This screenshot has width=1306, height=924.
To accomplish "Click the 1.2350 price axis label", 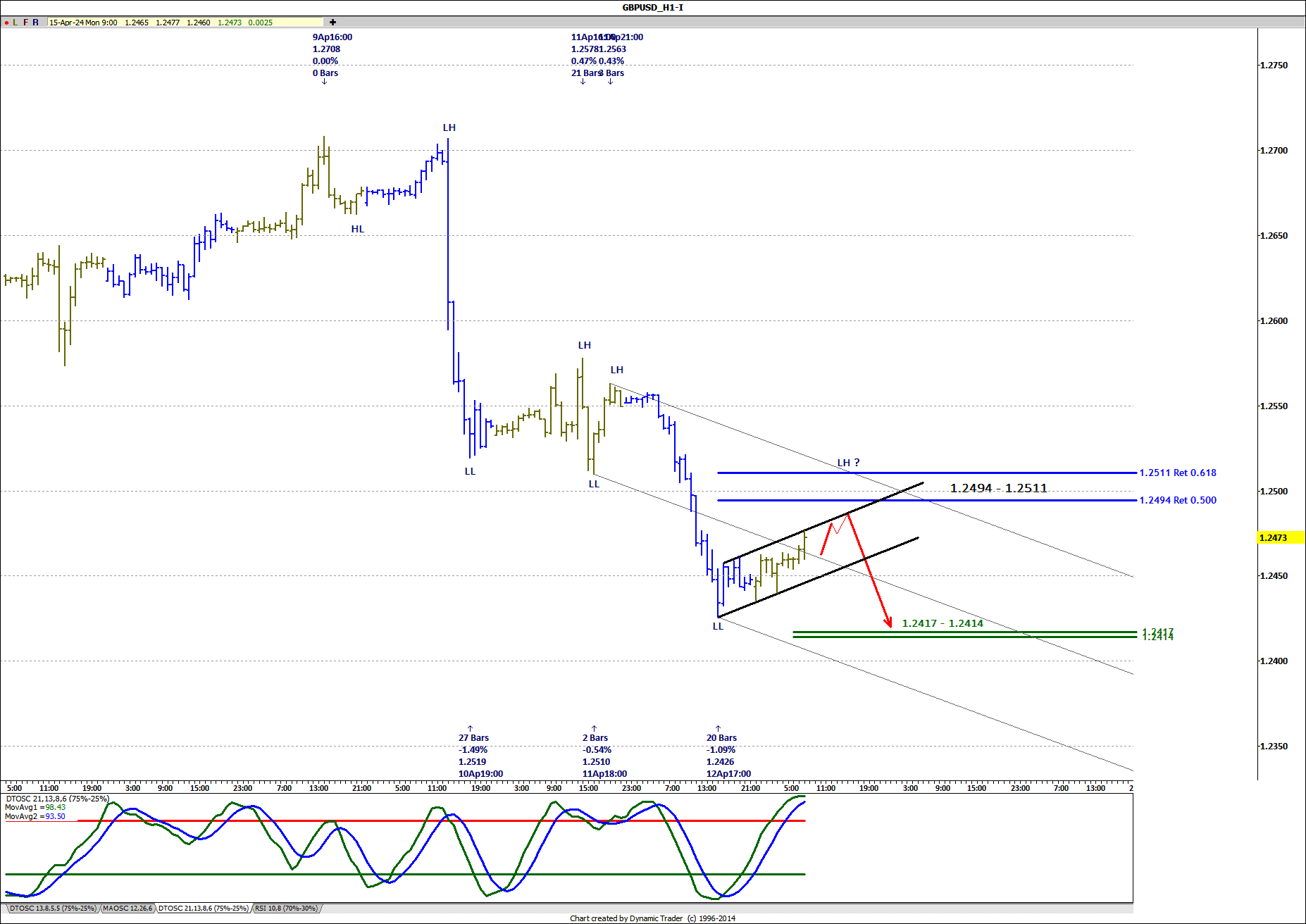I will tap(1274, 747).
